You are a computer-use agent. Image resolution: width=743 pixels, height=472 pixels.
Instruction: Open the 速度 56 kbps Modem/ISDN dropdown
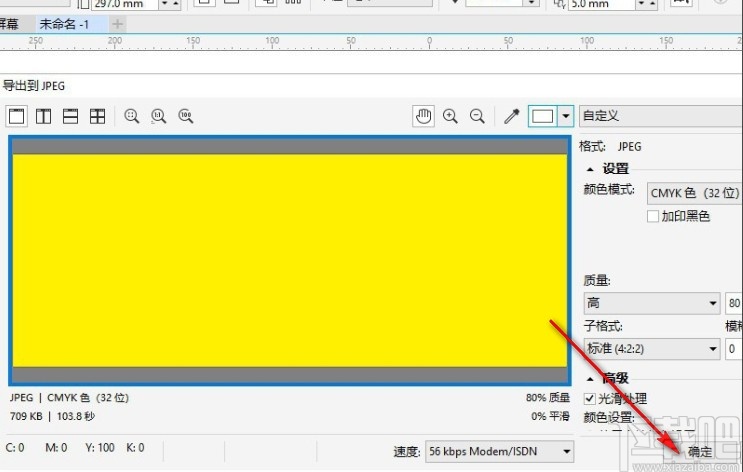point(499,451)
